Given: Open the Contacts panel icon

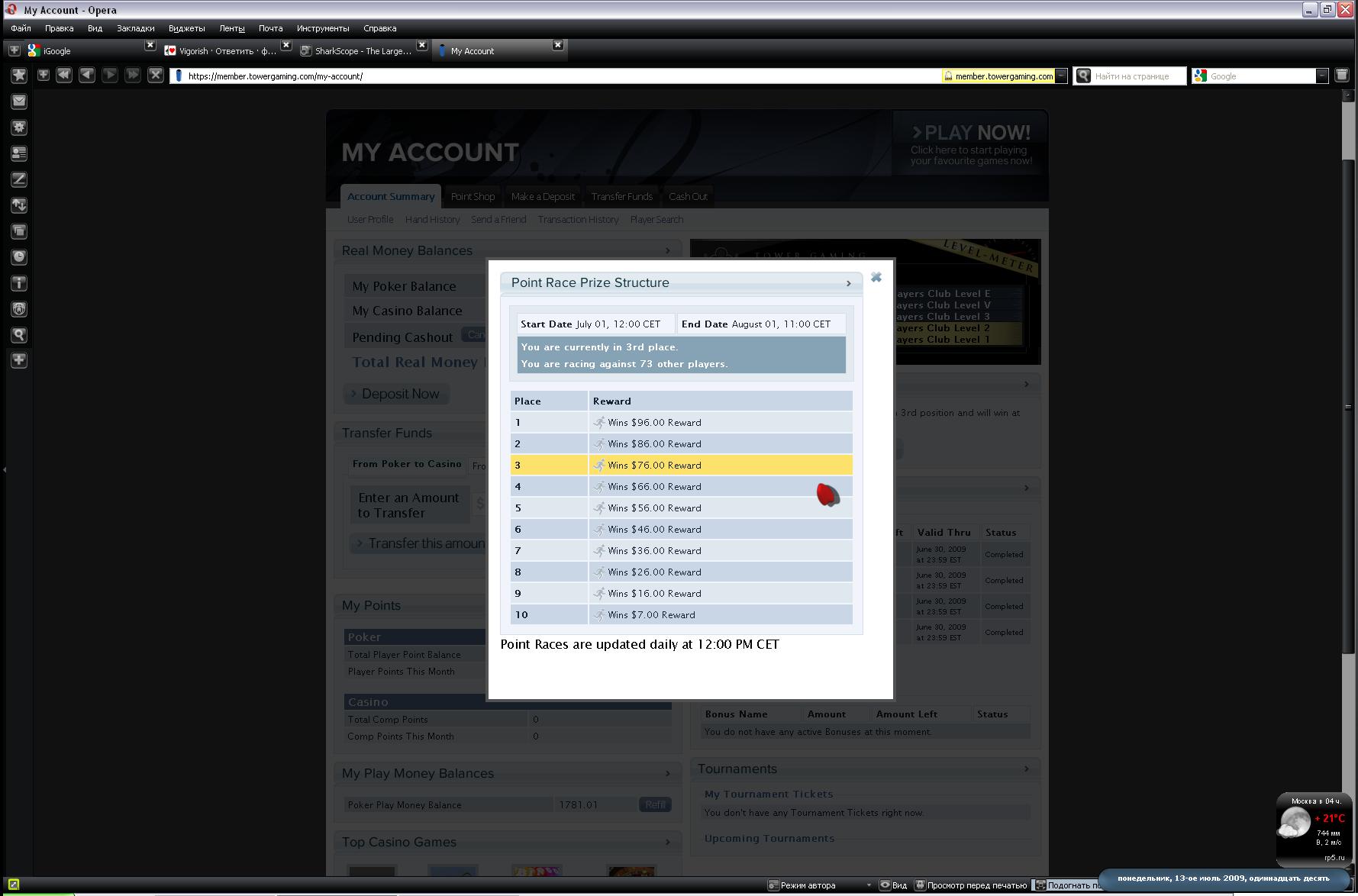Looking at the screenshot, I should click(19, 153).
